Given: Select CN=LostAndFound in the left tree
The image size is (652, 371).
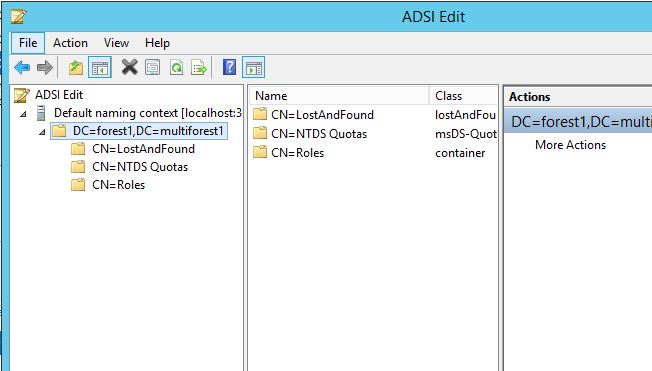Looking at the screenshot, I should (x=143, y=149).
